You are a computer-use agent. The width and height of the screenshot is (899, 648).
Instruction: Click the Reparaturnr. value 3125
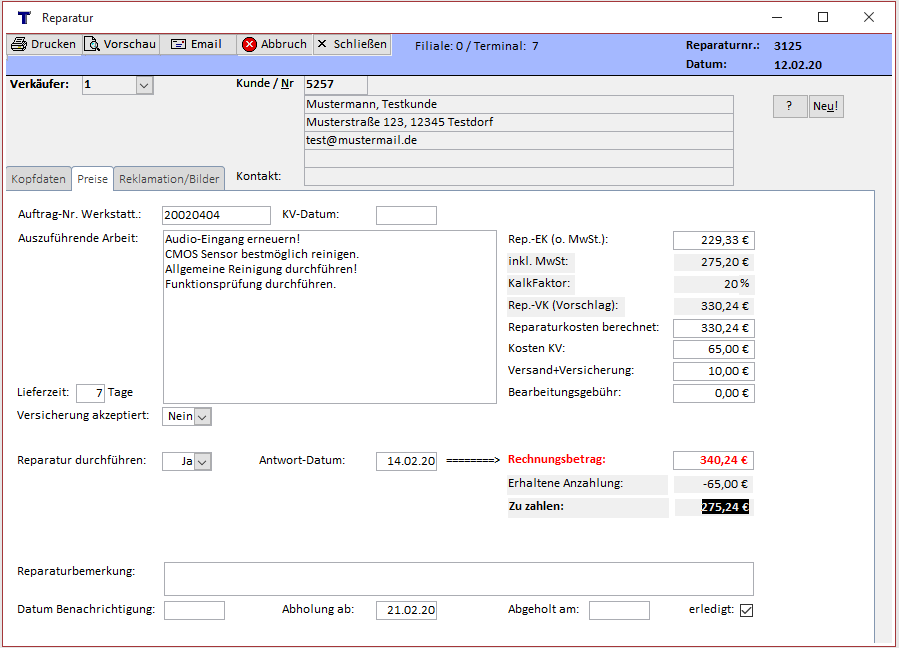tap(788, 46)
